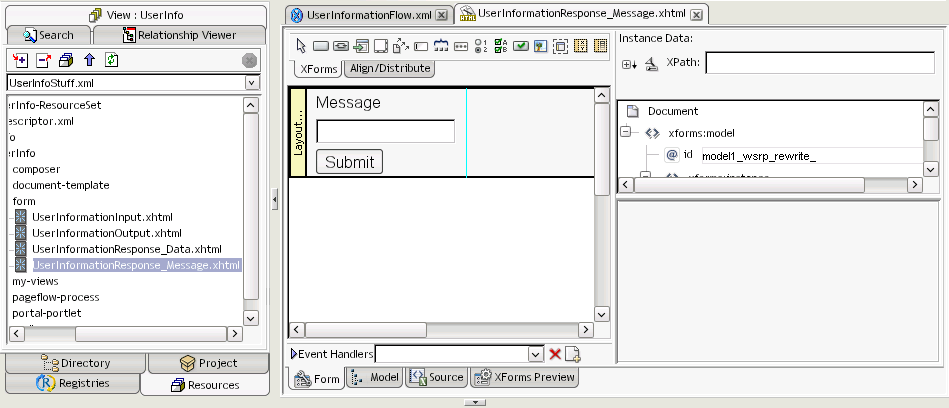
Task: Select the A/B checkbox group tool
Action: 501,46
